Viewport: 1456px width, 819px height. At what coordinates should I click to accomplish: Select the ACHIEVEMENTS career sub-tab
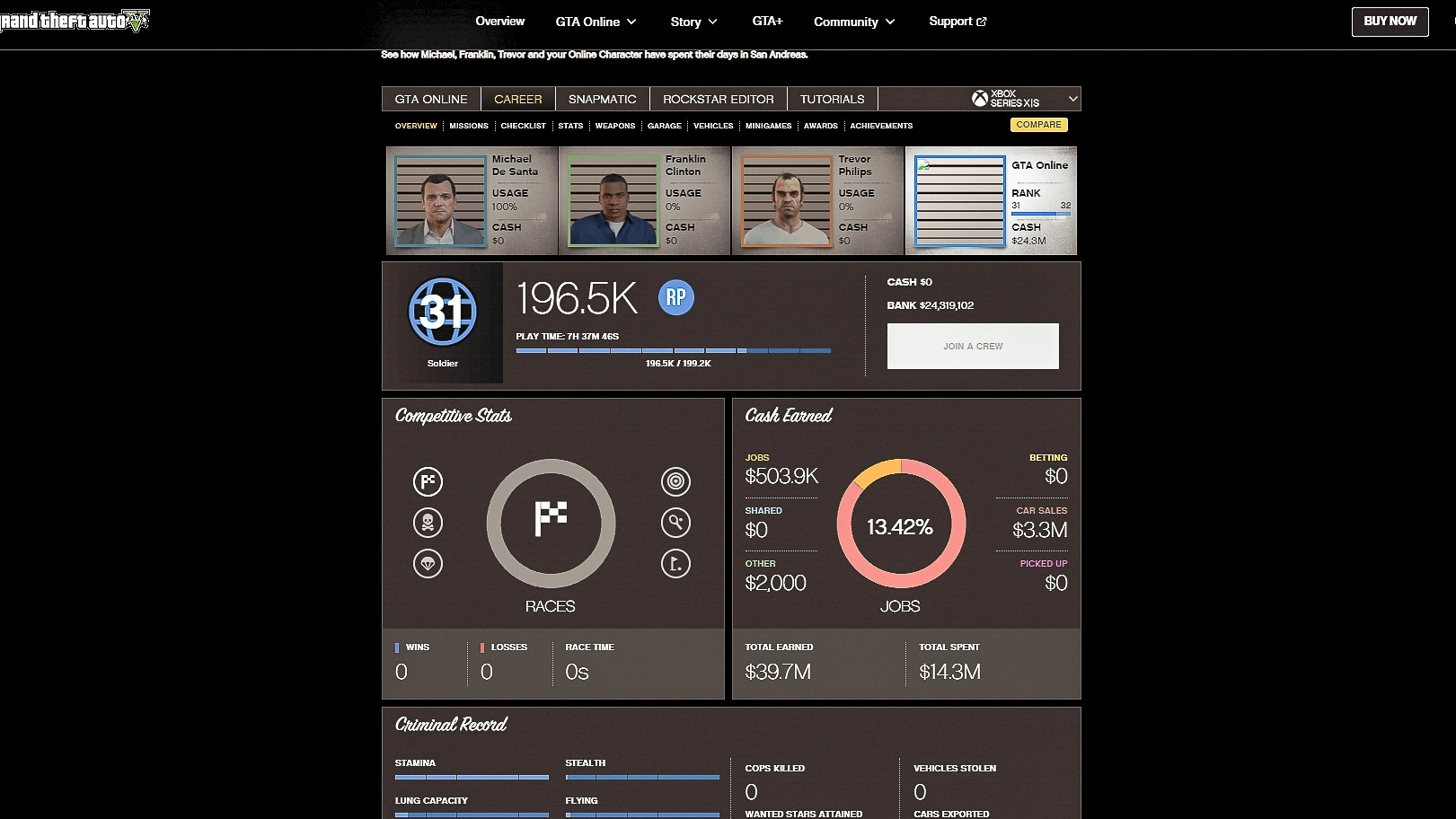pos(881,126)
